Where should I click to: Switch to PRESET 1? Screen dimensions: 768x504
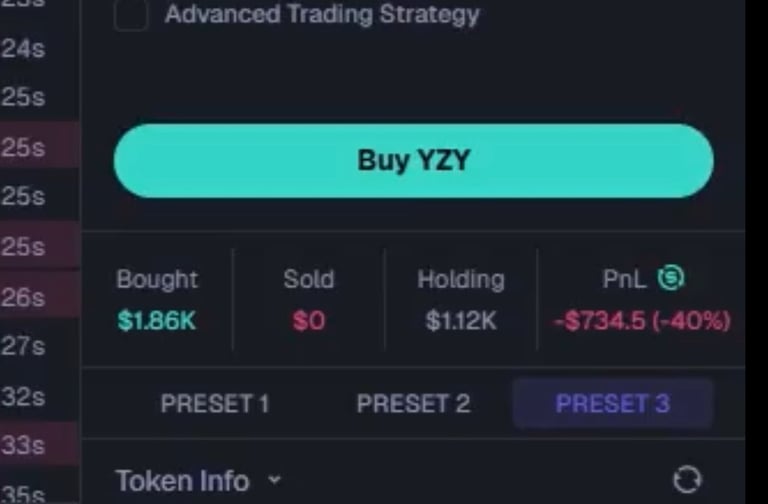point(214,404)
